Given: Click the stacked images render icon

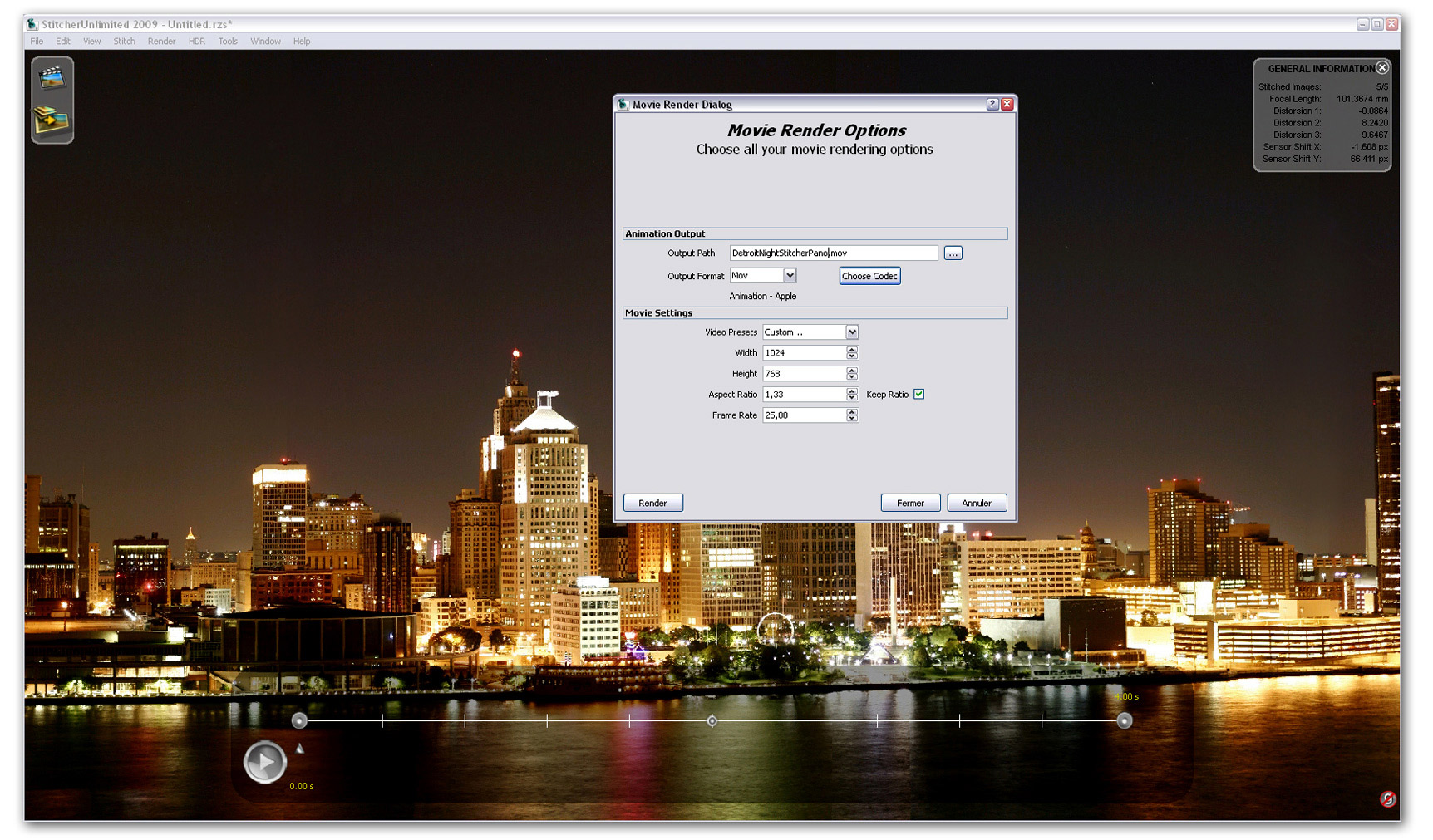Looking at the screenshot, I should (52, 120).
